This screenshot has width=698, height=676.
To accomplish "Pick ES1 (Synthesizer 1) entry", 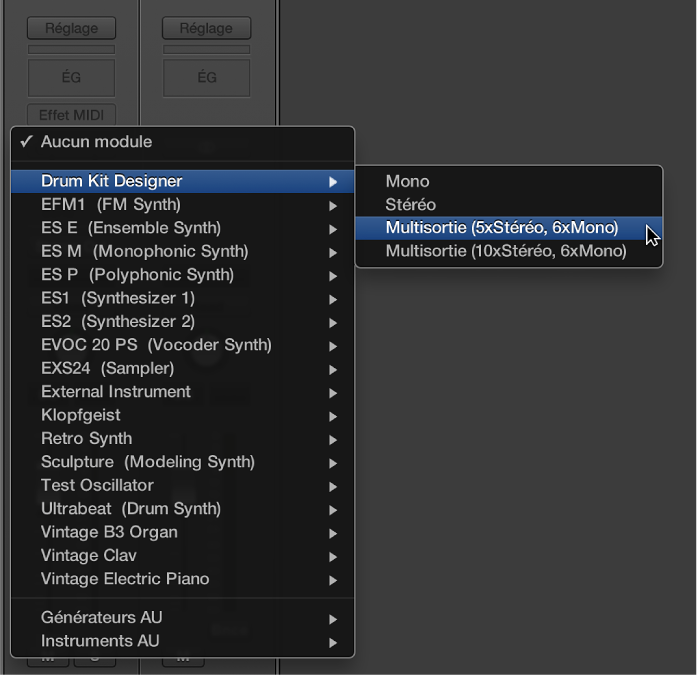I will (183, 298).
